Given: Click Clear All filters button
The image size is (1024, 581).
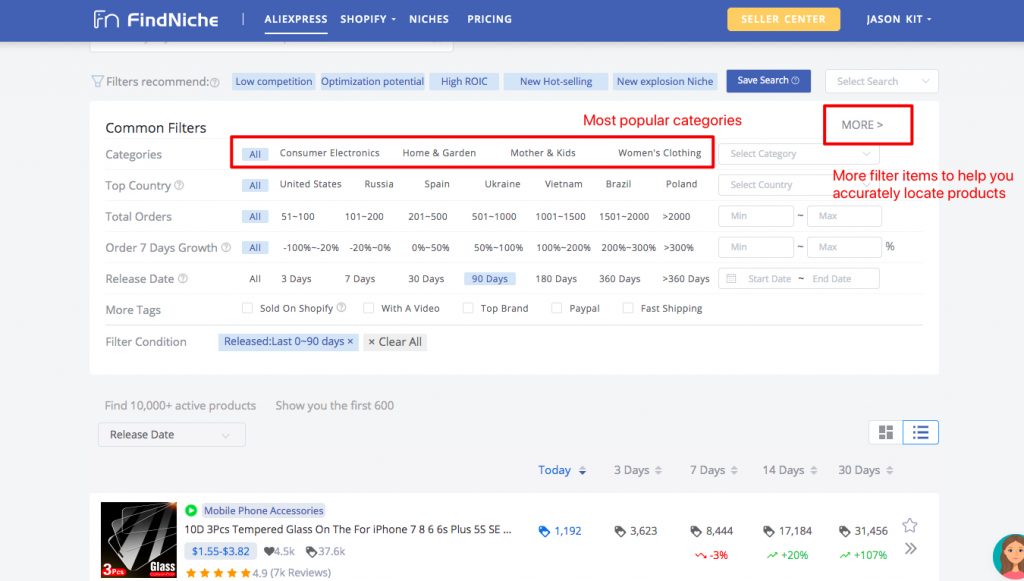Looking at the screenshot, I should pyautogui.click(x=394, y=342).
